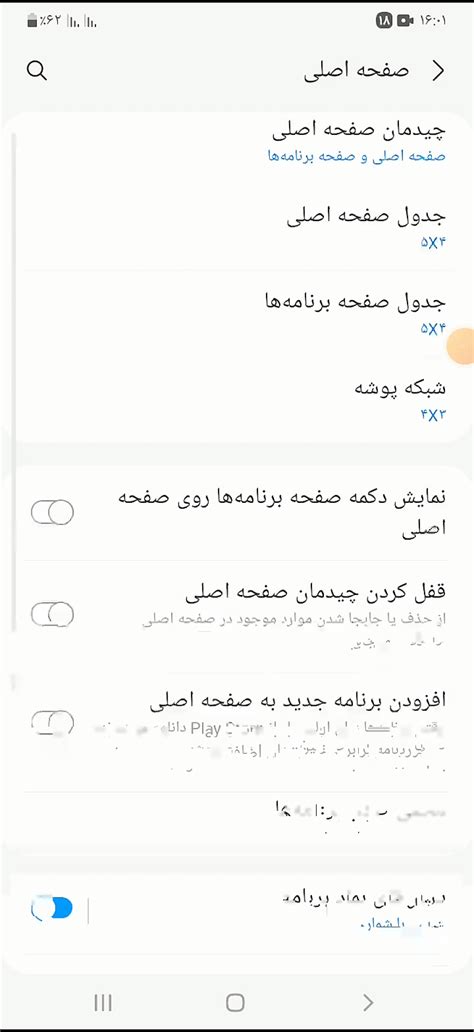
Task: Open the blurred hide apps row
Action: (x=236, y=815)
